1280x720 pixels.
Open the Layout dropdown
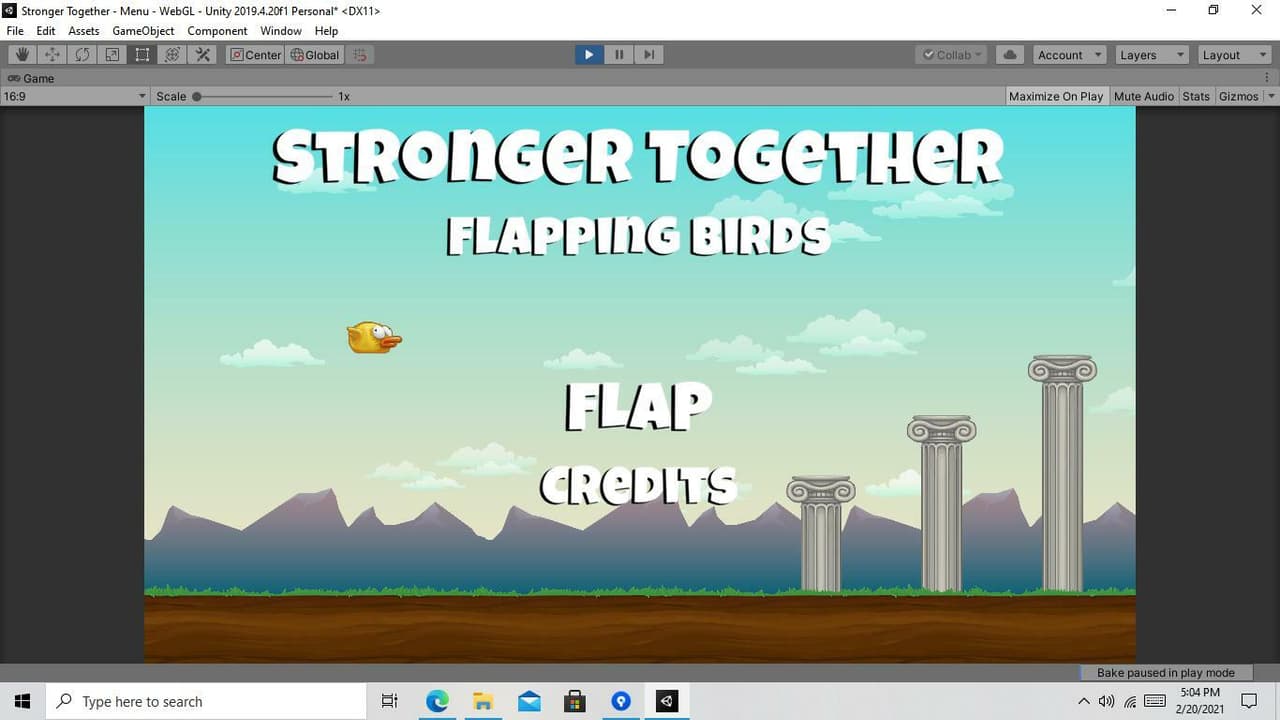point(1234,55)
